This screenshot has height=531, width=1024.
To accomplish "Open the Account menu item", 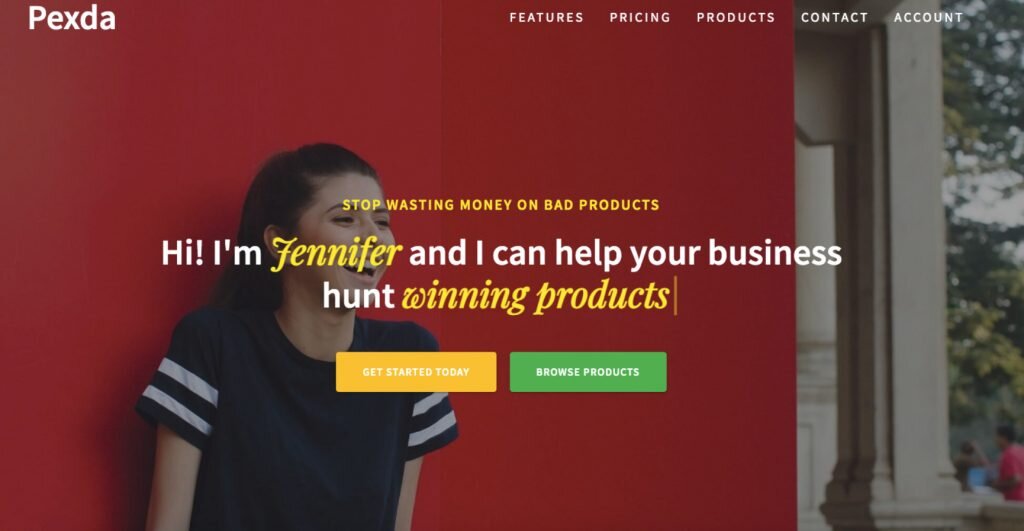I will [x=928, y=18].
